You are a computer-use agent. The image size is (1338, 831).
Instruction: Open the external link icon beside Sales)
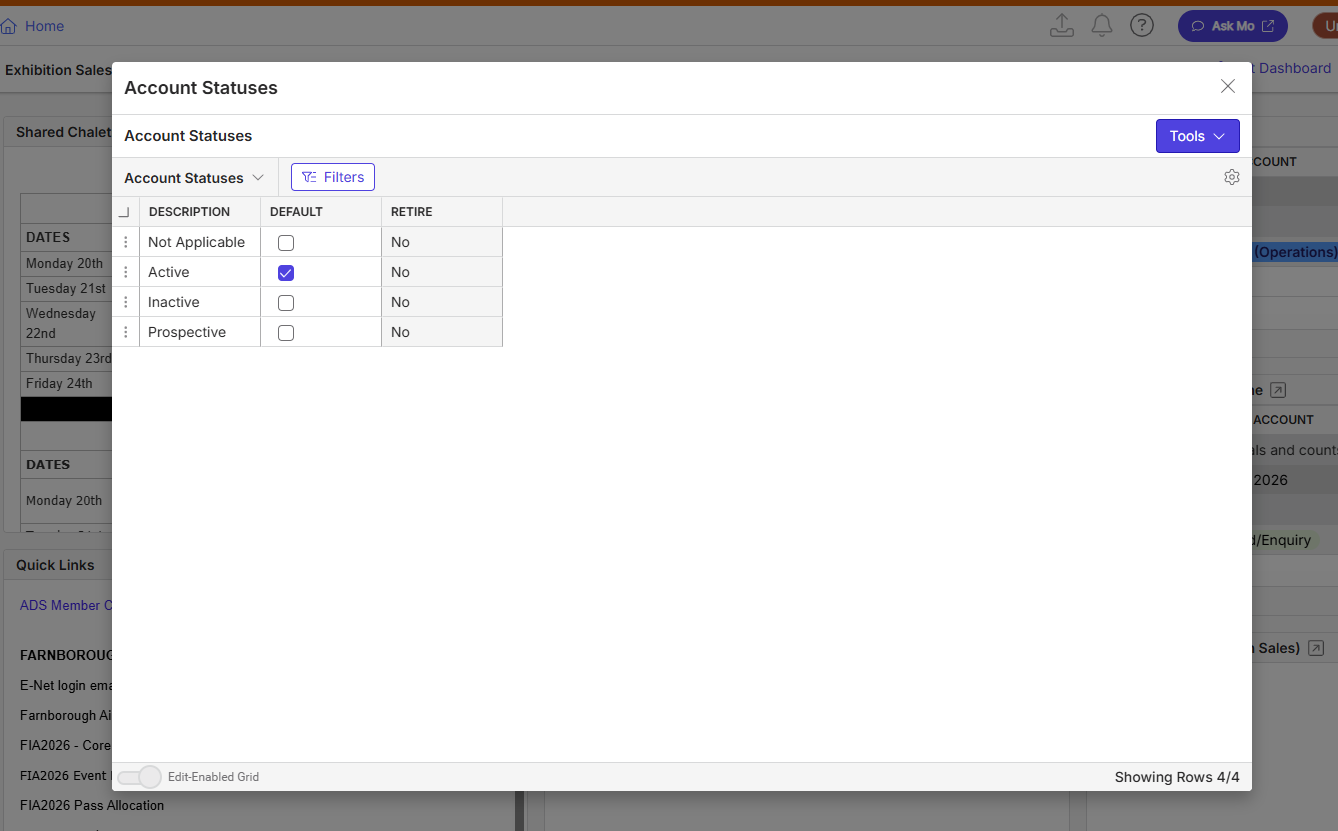pyautogui.click(x=1316, y=648)
